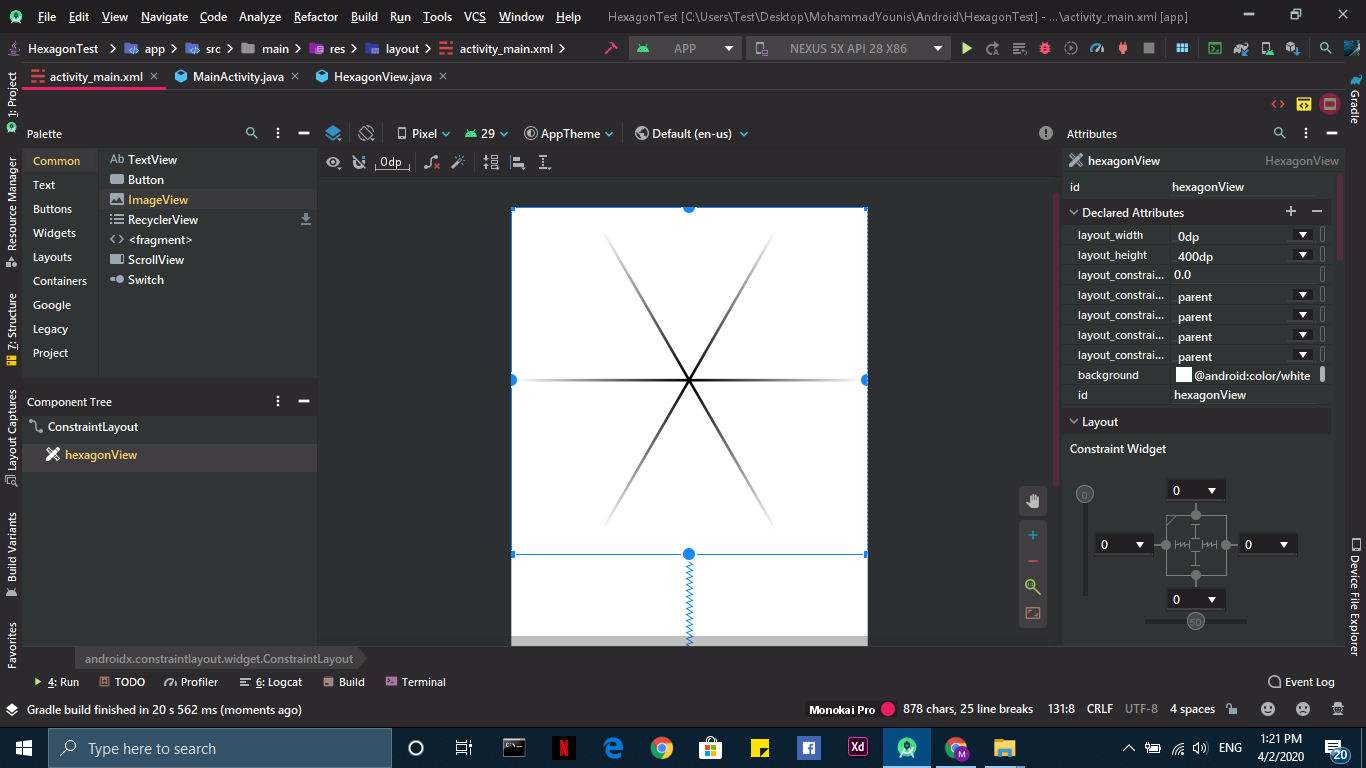Image resolution: width=1366 pixels, height=768 pixels.
Task: Zoom out the design surface with minus
Action: 1033,561
